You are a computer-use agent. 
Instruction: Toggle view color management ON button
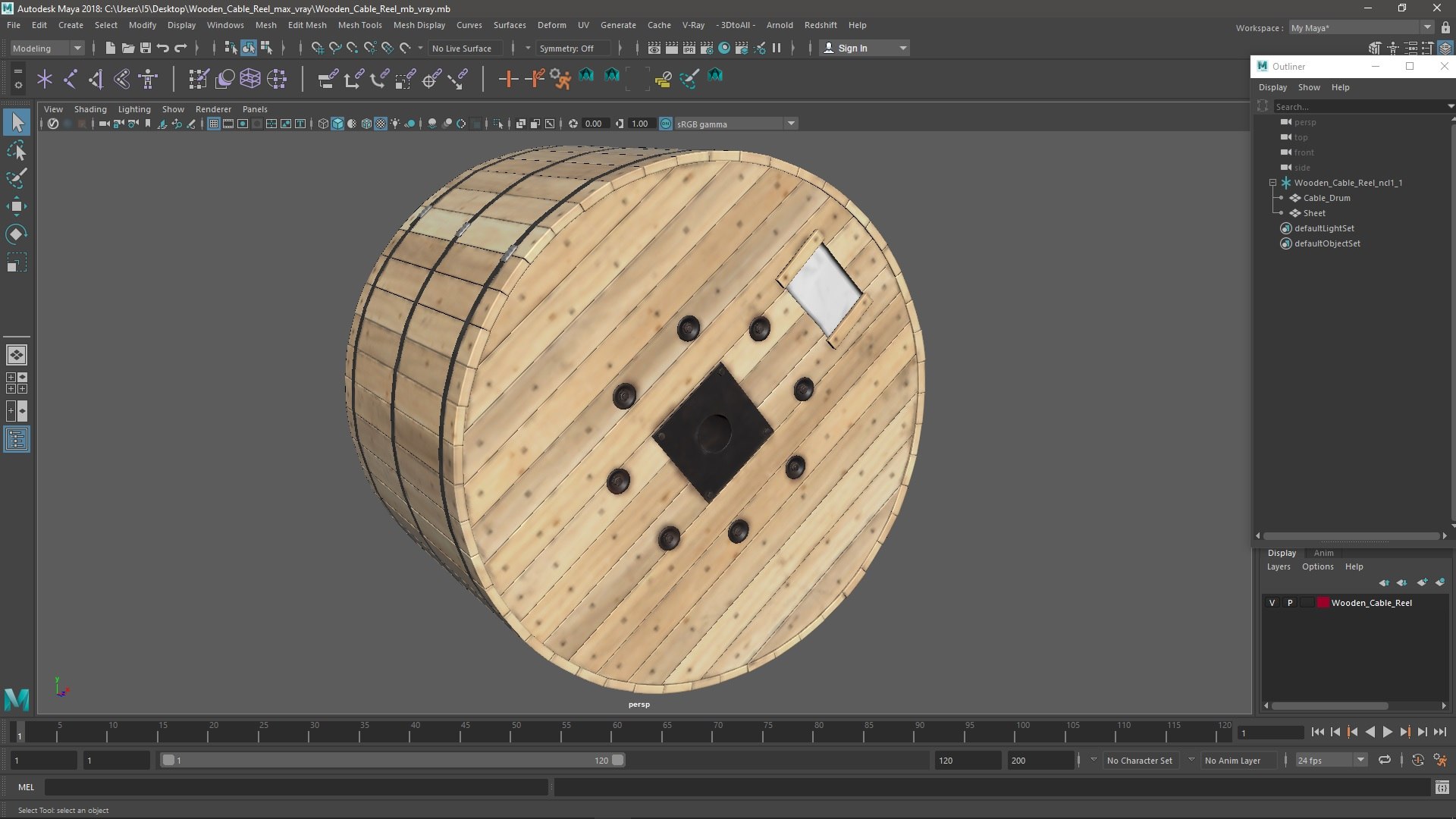(x=666, y=124)
